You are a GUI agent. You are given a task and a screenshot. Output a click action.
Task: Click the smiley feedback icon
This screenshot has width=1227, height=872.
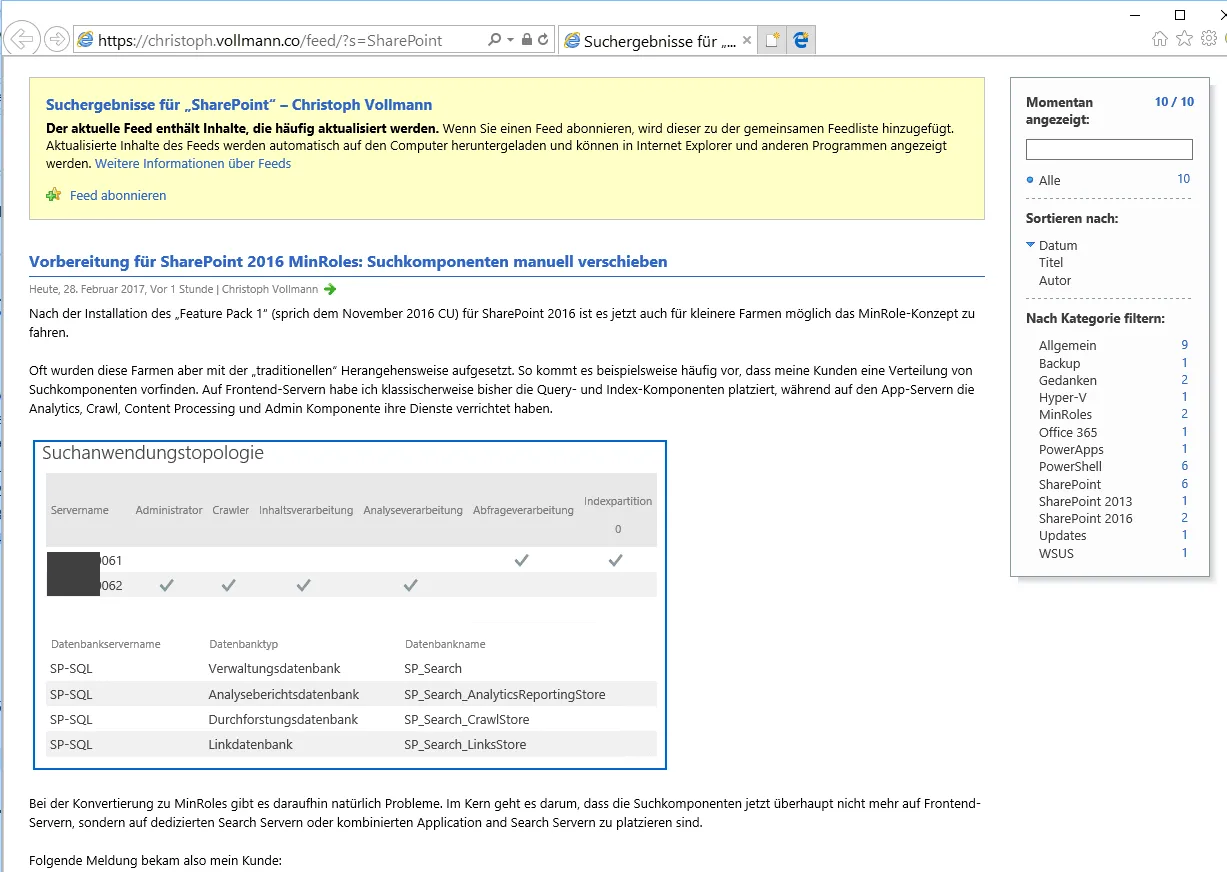1226,39
